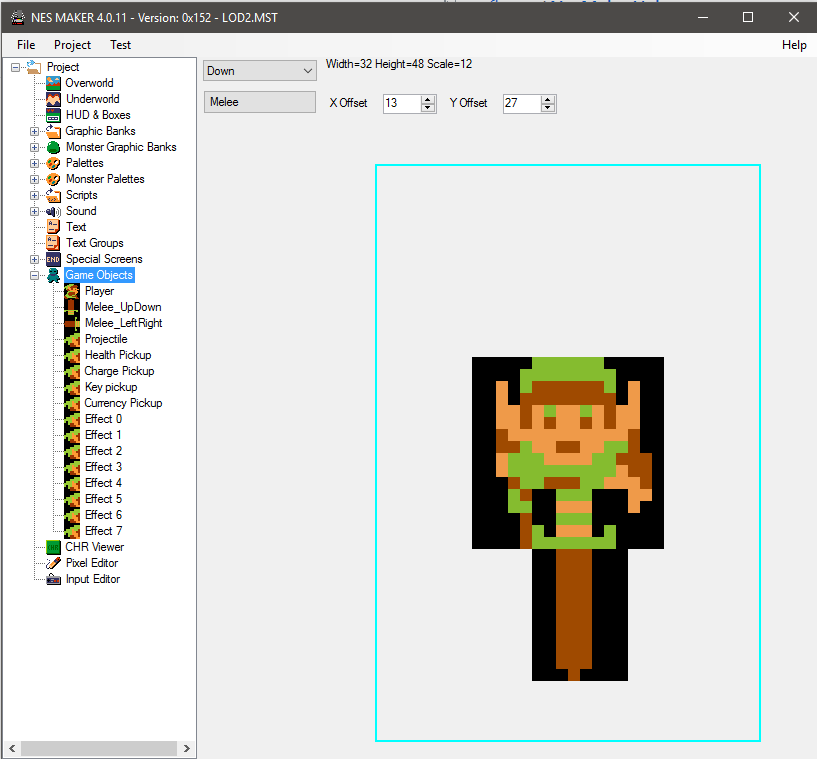The width and height of the screenshot is (817, 759).
Task: Click the Melee button
Action: pyautogui.click(x=259, y=102)
